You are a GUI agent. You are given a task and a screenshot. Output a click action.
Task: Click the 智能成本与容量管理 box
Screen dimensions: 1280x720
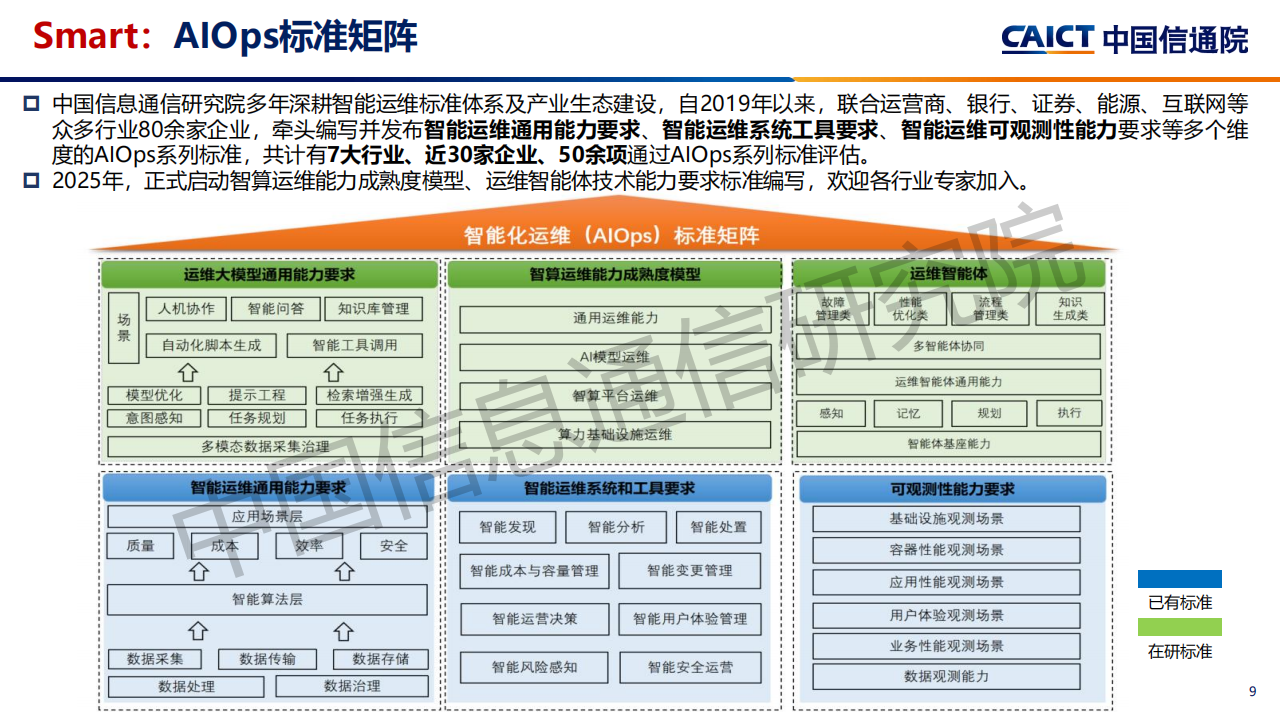tap(535, 571)
